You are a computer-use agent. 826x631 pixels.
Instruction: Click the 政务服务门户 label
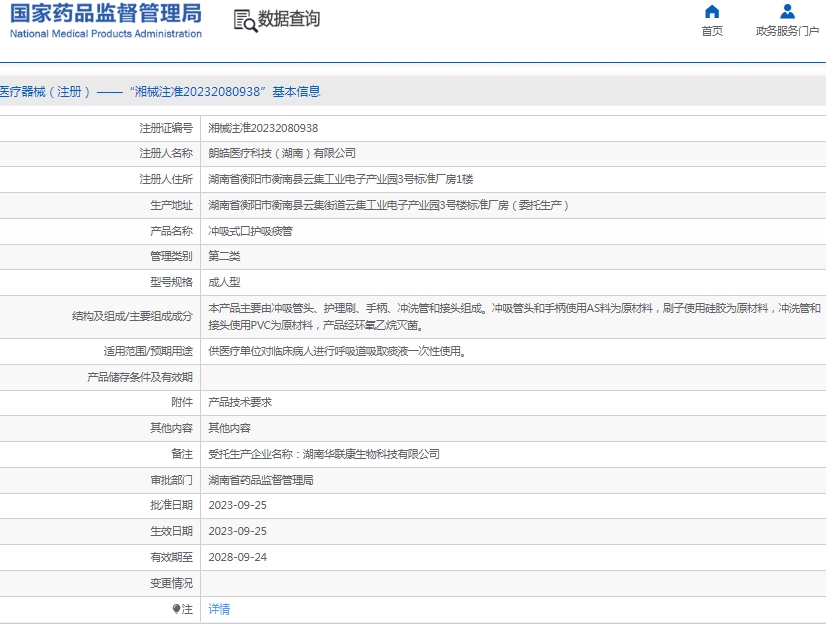coord(787,31)
